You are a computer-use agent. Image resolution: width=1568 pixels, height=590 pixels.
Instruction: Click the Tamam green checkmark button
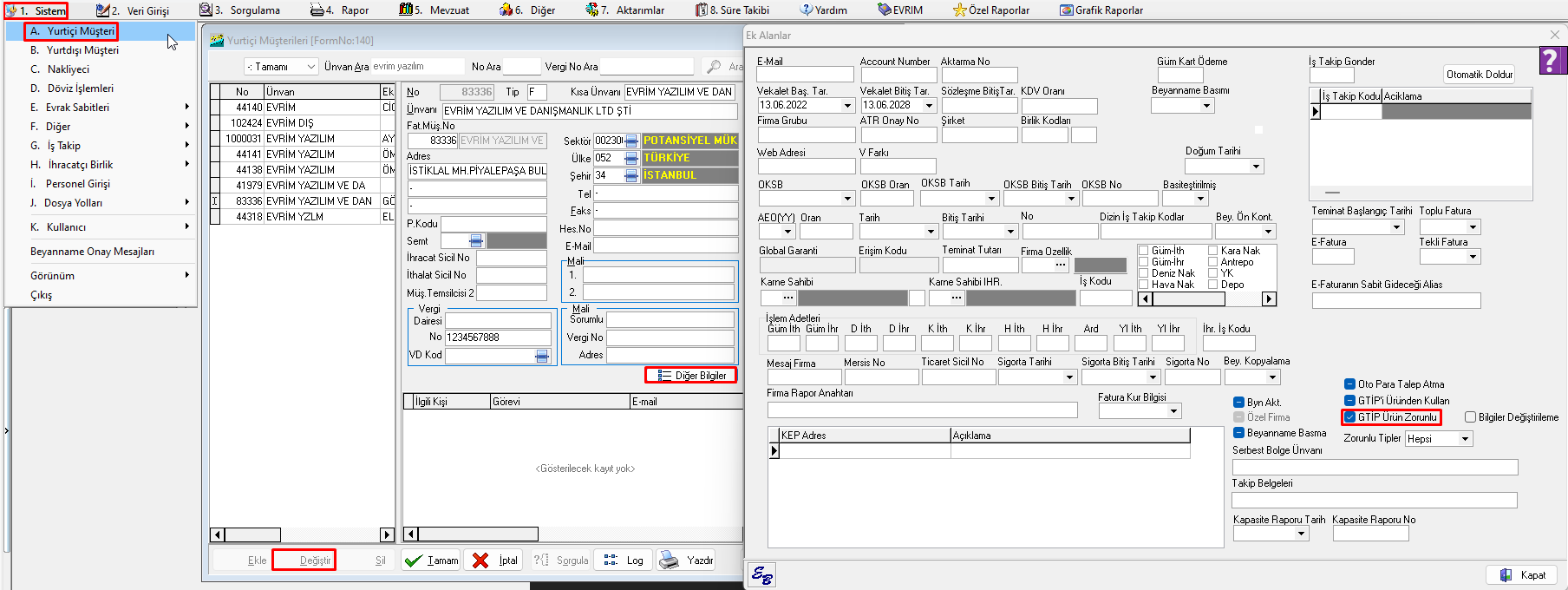(x=431, y=560)
